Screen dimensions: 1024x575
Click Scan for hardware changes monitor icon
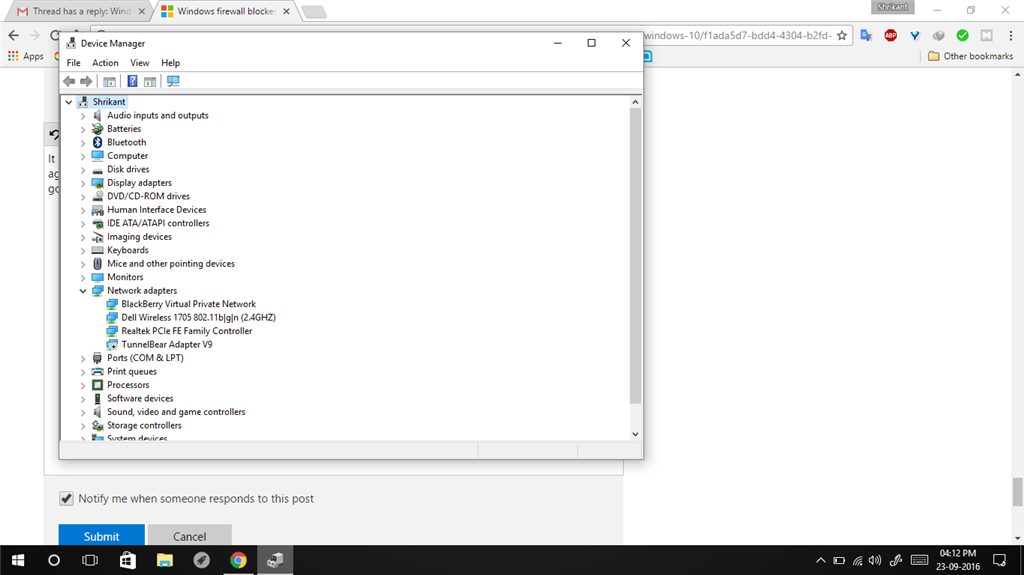click(x=173, y=82)
